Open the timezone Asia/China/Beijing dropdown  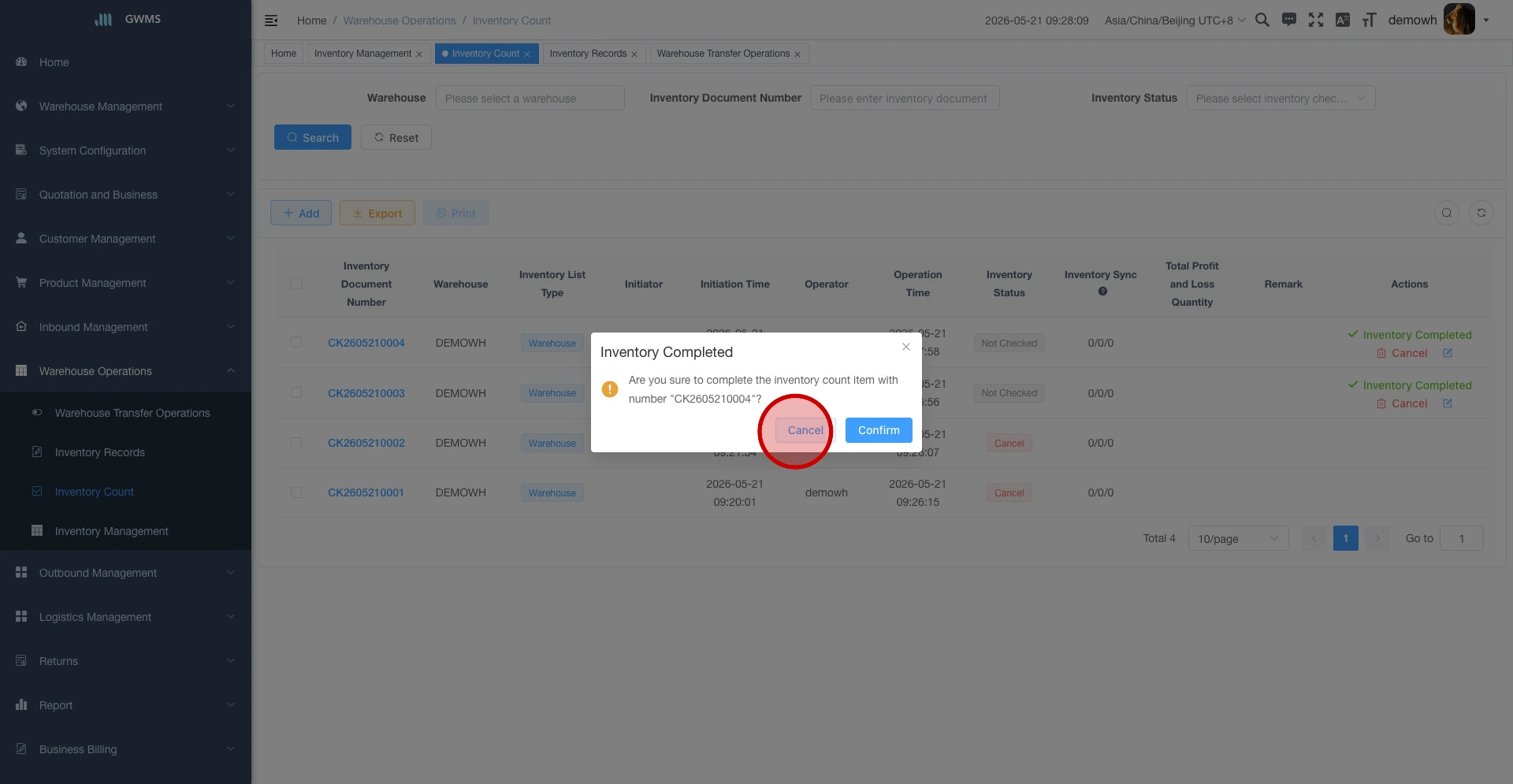pyautogui.click(x=1175, y=20)
